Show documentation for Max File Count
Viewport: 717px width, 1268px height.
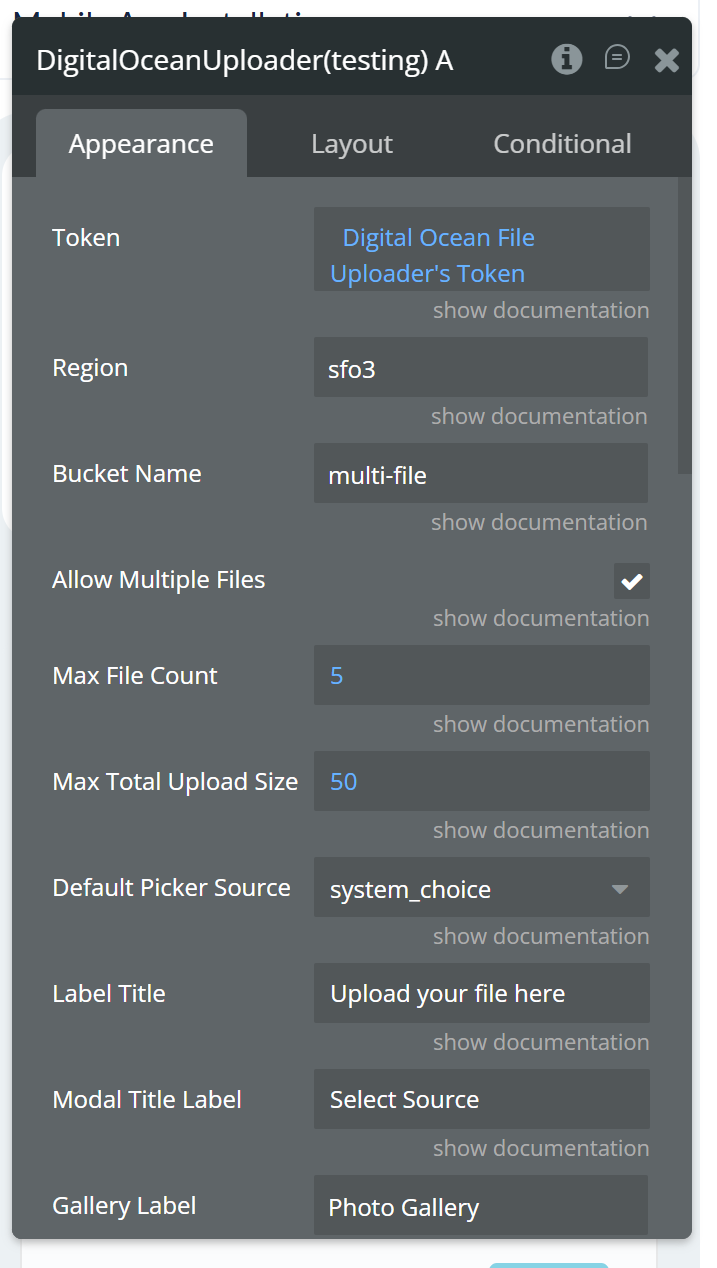pyautogui.click(x=541, y=724)
